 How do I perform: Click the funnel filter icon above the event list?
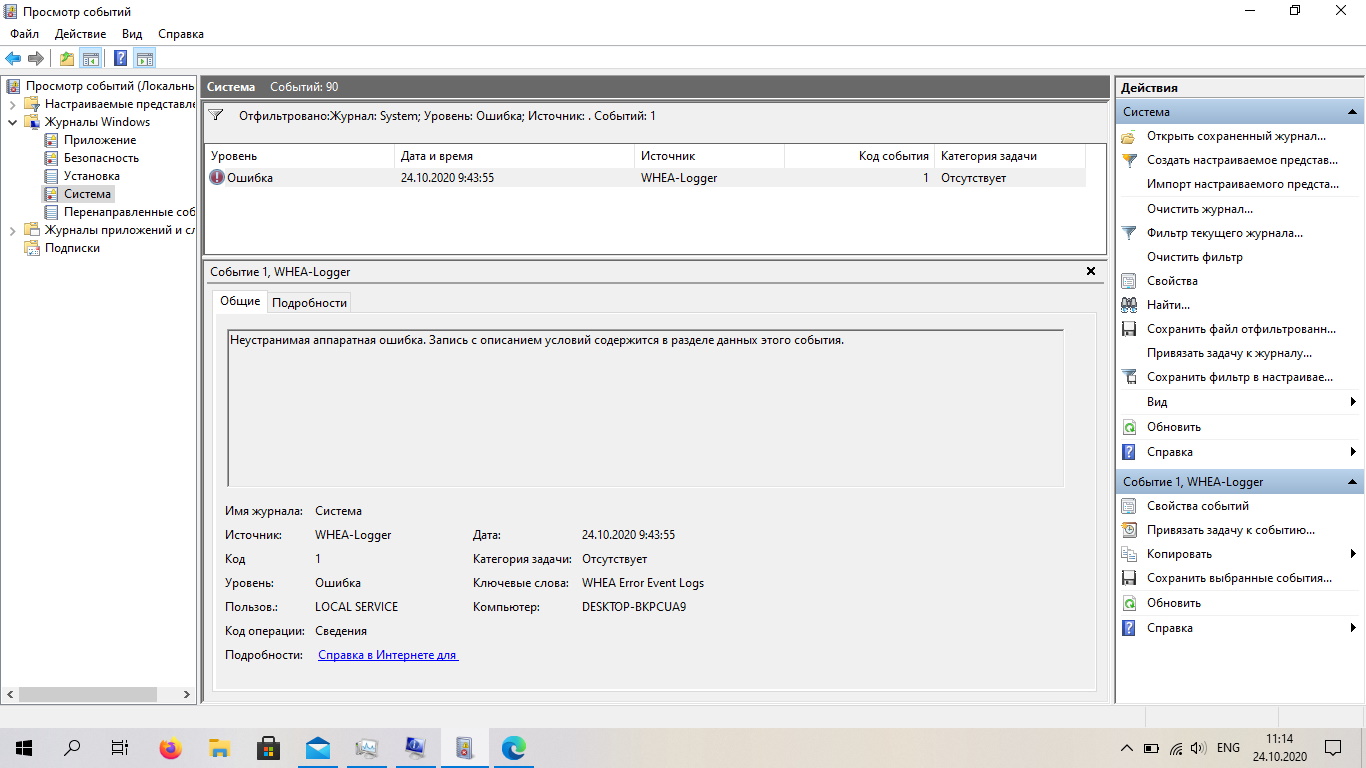[x=215, y=116]
